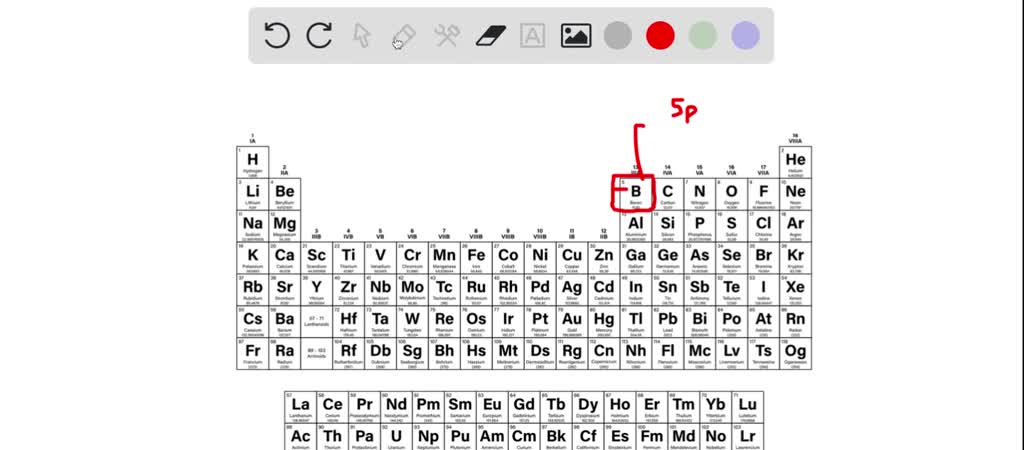Select the pointer selection tool
Viewport: 1024px width, 450px height.
coord(362,36)
